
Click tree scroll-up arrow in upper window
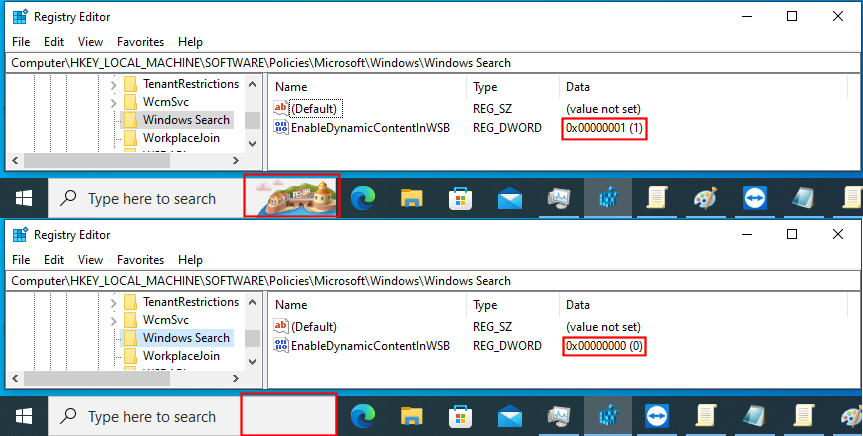click(x=253, y=84)
